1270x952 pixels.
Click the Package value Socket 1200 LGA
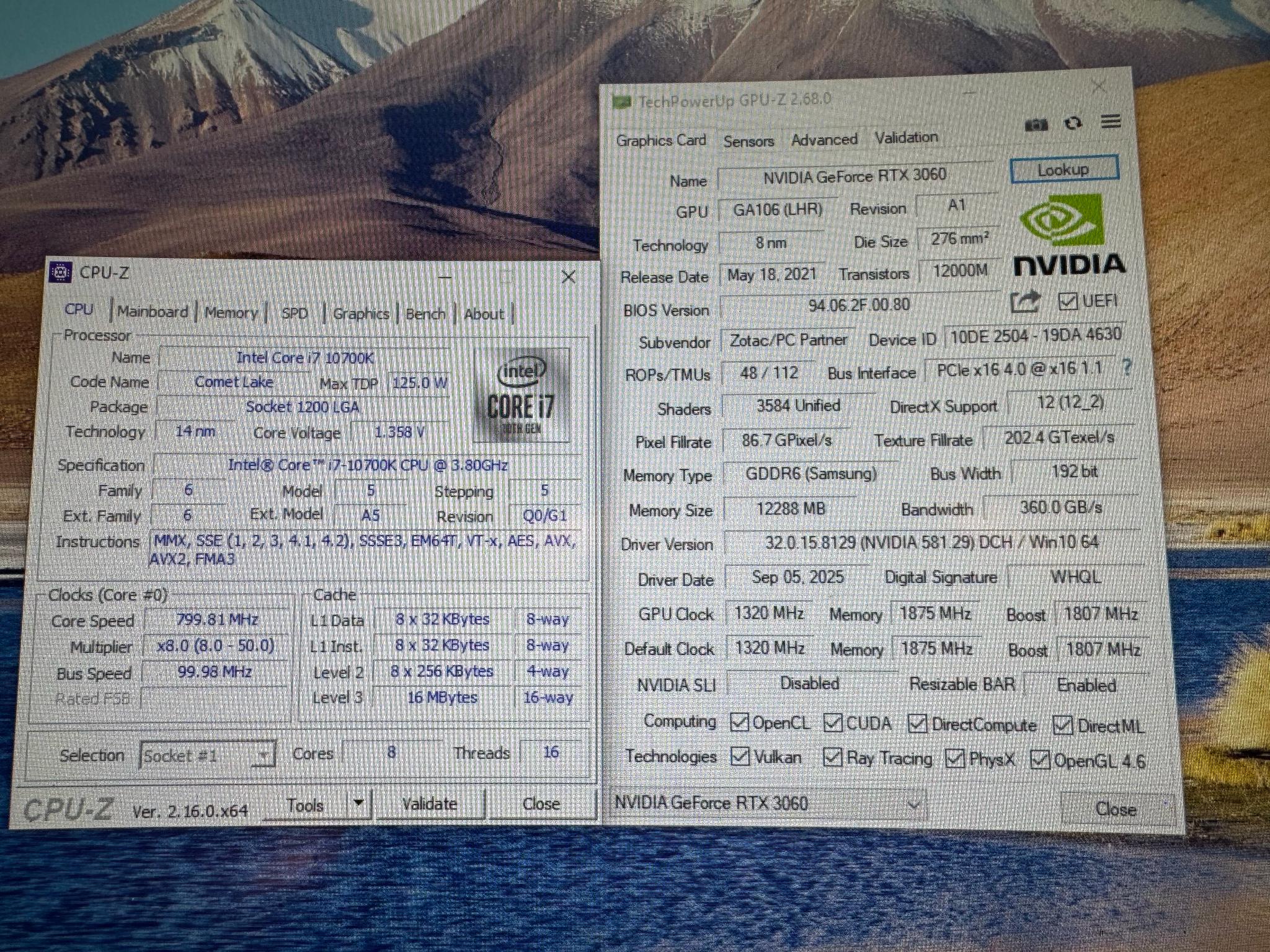point(303,407)
